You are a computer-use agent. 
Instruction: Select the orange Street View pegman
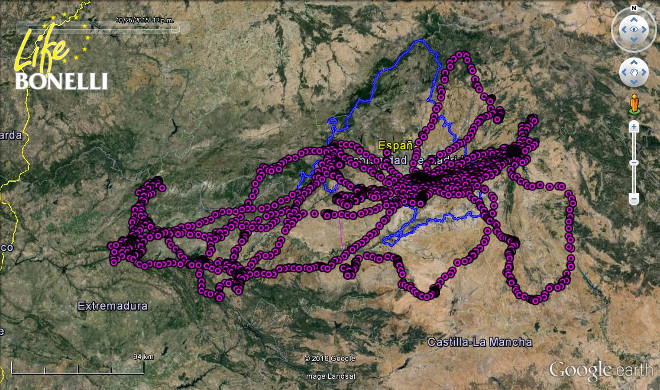[634, 104]
